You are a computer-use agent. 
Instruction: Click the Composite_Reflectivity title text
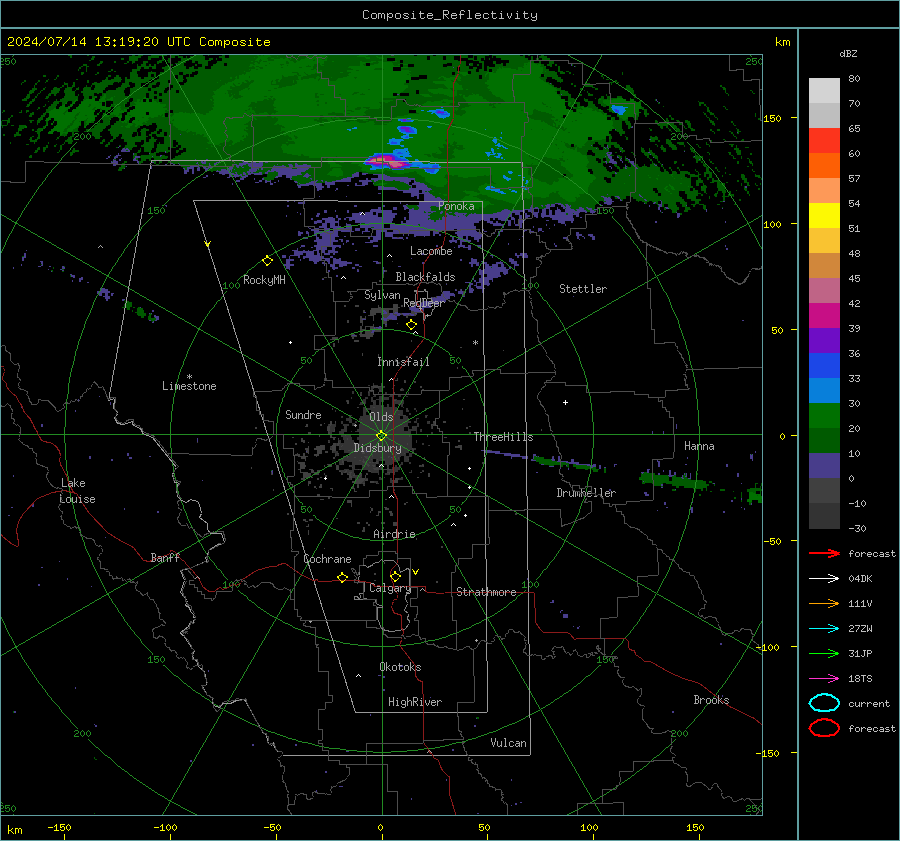[450, 15]
